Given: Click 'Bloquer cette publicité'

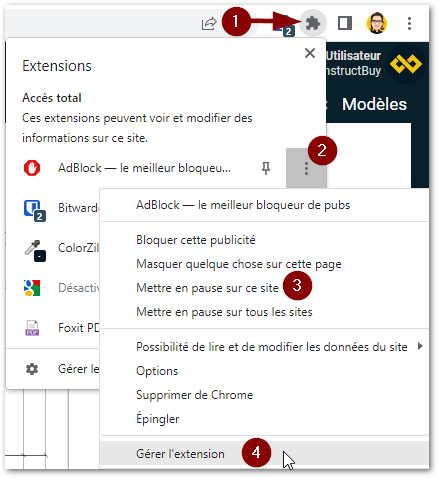Looking at the screenshot, I should pyautogui.click(x=196, y=240).
